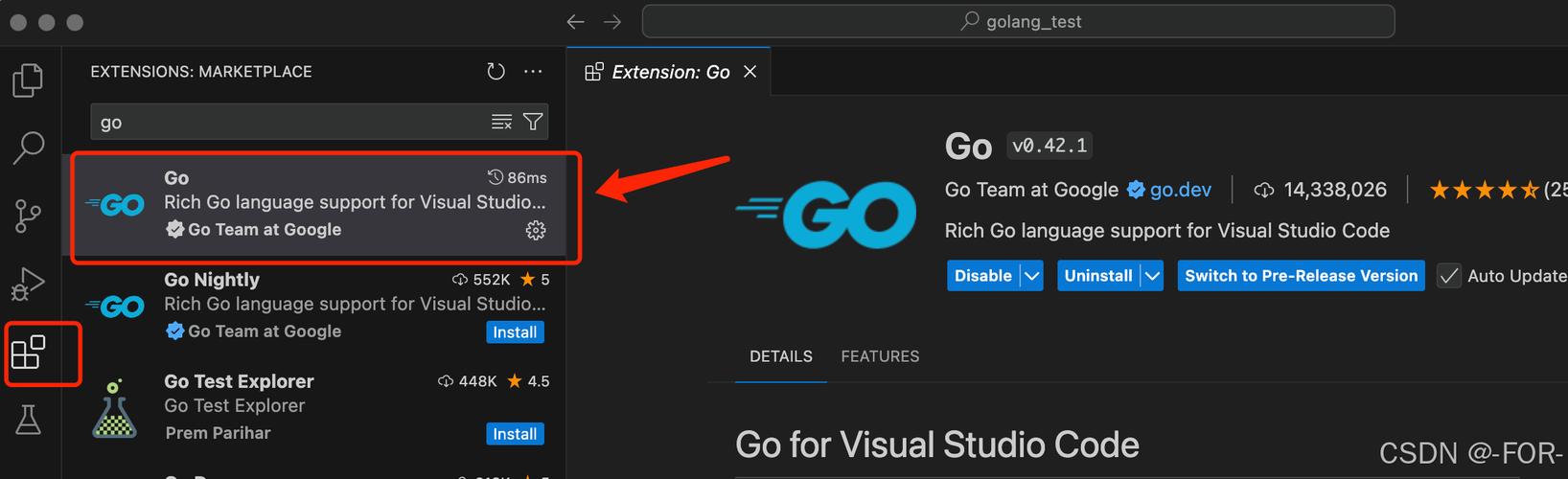Viewport: 1568px width, 479px height.
Task: Click the Go Nightly extension logo
Action: click(116, 307)
